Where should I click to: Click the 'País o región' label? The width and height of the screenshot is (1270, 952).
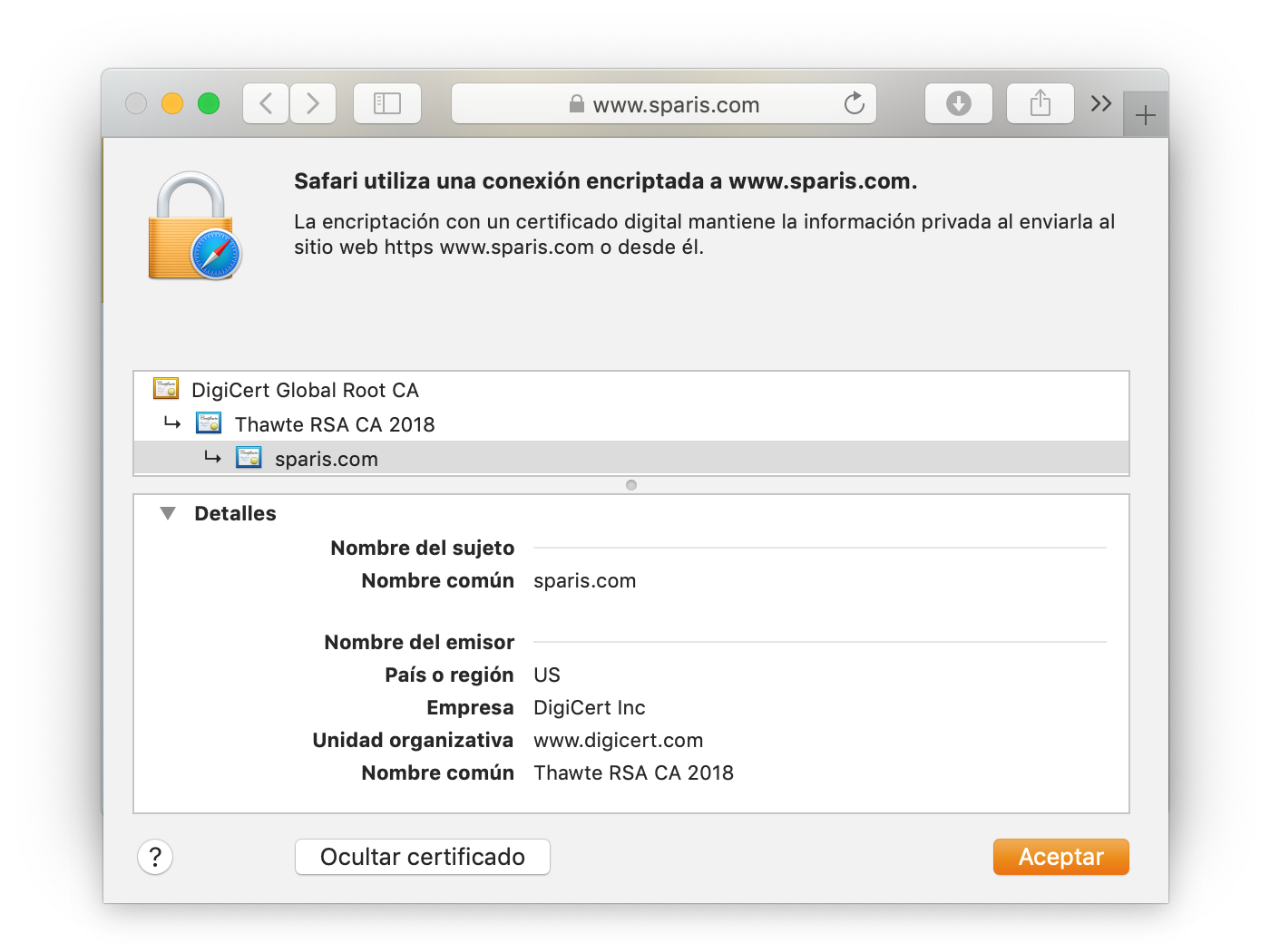(449, 675)
